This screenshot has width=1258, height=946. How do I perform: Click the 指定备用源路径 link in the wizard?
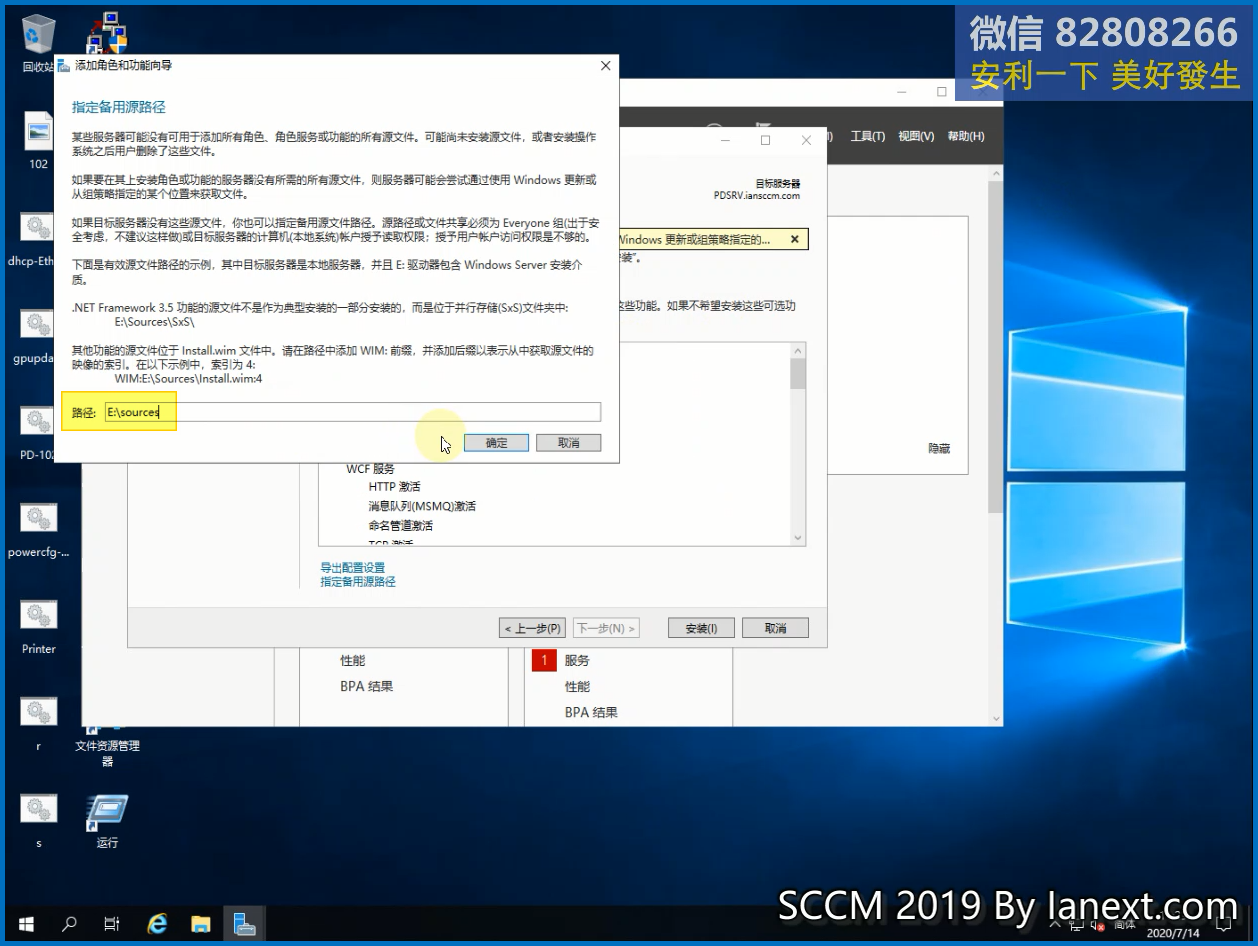coord(358,581)
